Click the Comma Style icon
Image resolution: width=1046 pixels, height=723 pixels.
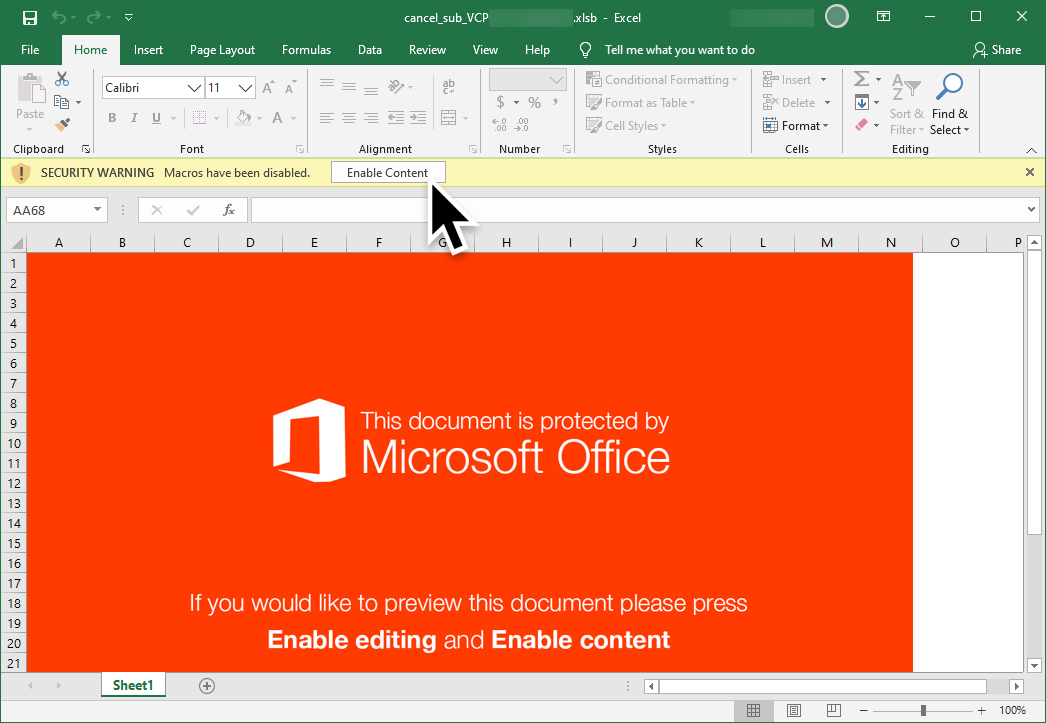pyautogui.click(x=555, y=102)
